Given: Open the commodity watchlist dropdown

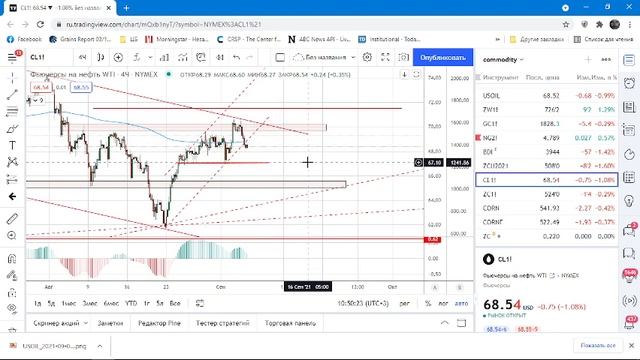Looking at the screenshot, I should [503, 60].
